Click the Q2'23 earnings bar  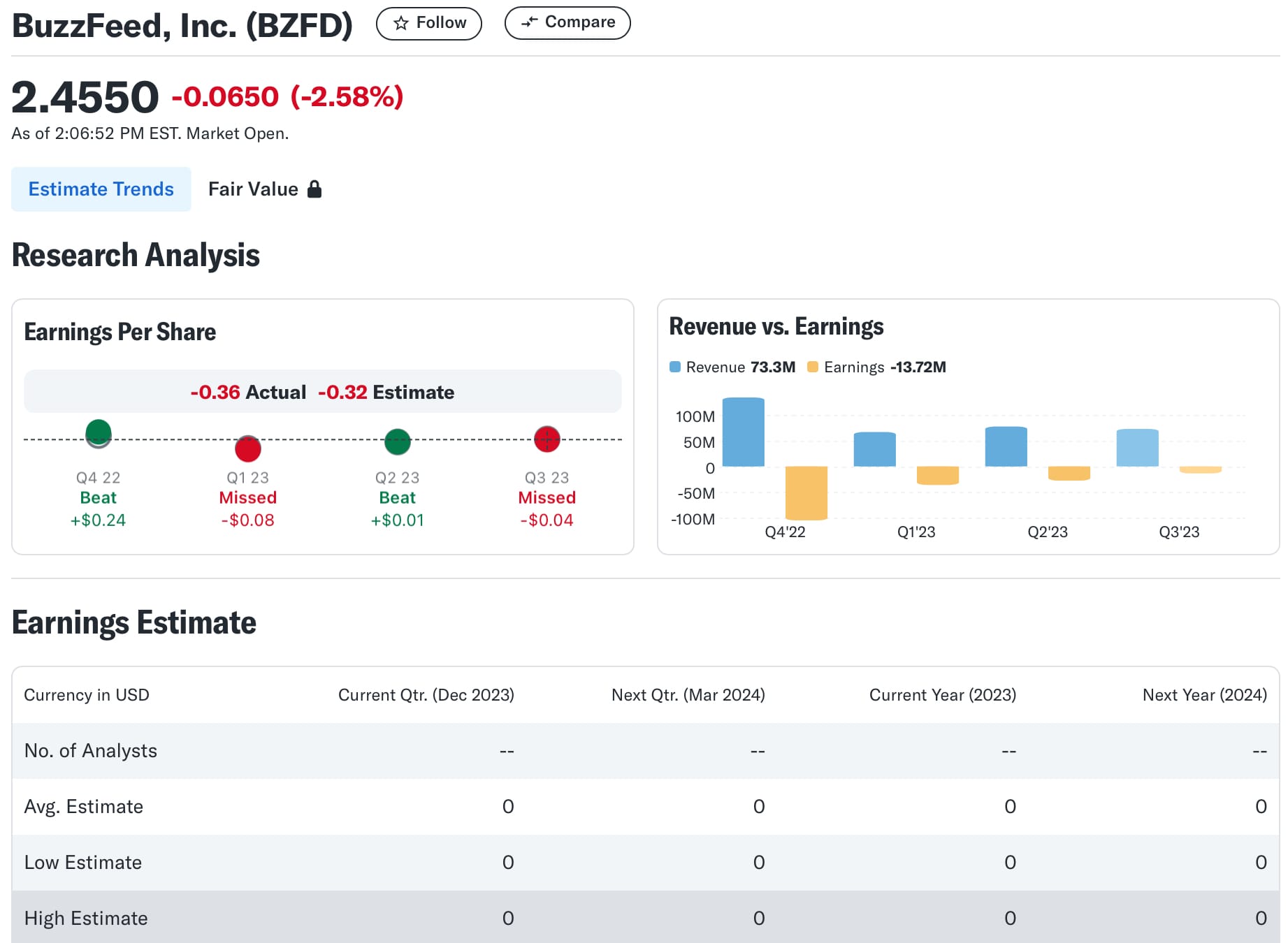click(1069, 474)
